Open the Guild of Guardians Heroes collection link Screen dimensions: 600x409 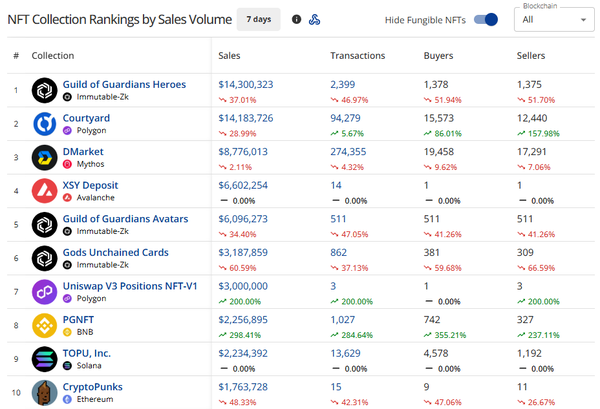click(x=124, y=85)
